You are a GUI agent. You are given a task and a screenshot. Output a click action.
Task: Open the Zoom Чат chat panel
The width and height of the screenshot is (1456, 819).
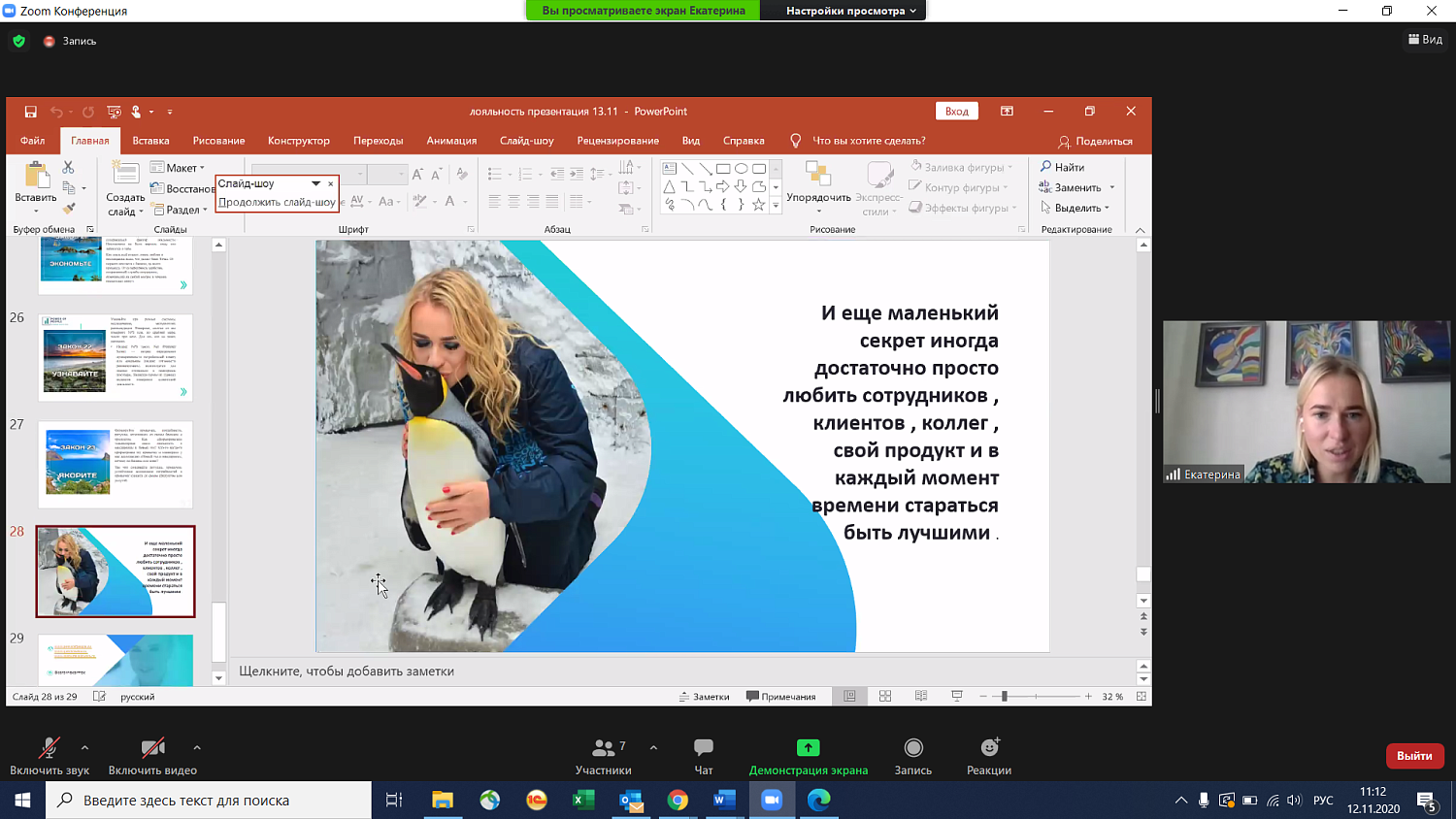pos(704,757)
